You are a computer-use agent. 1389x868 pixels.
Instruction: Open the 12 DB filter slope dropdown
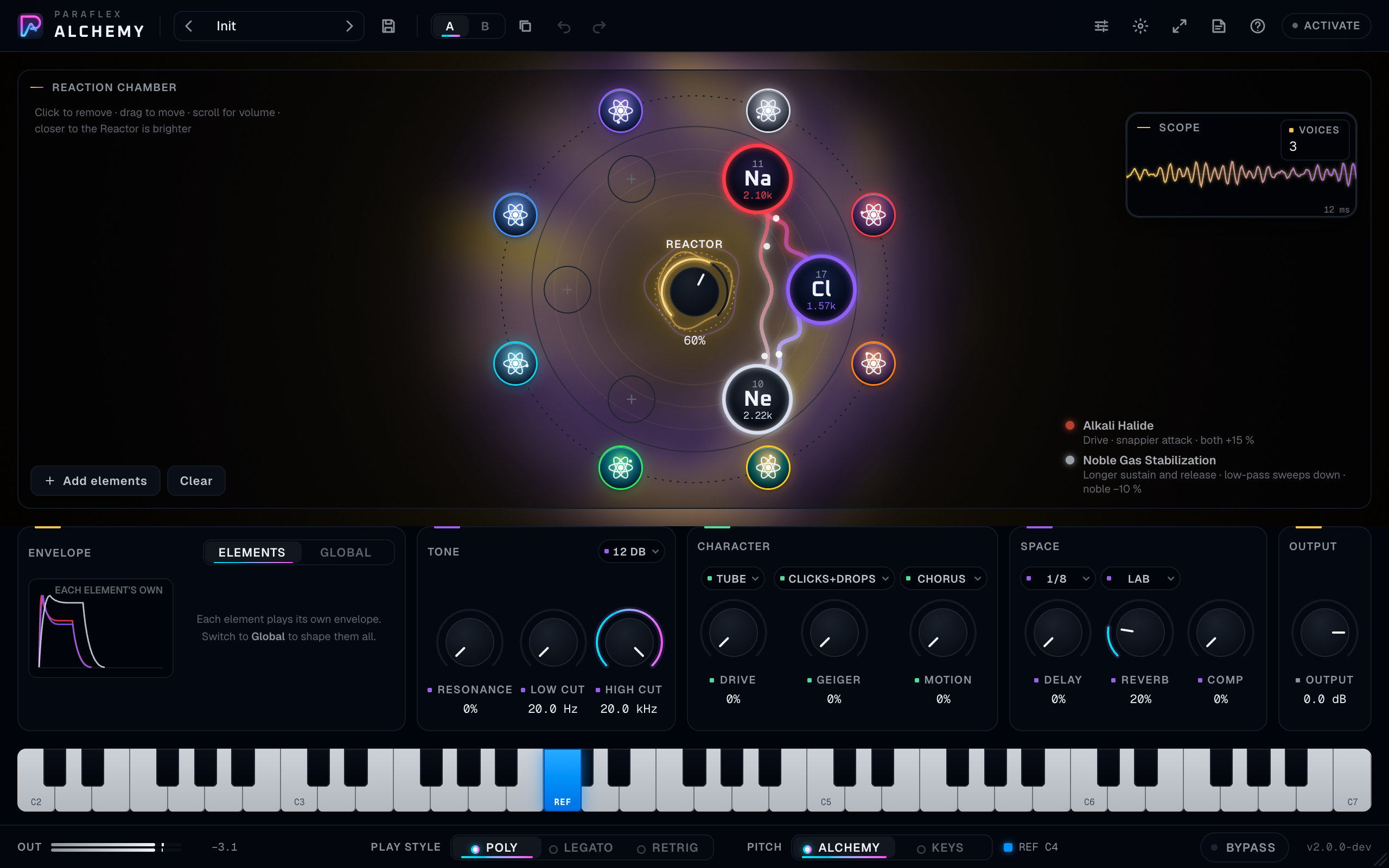click(631, 552)
